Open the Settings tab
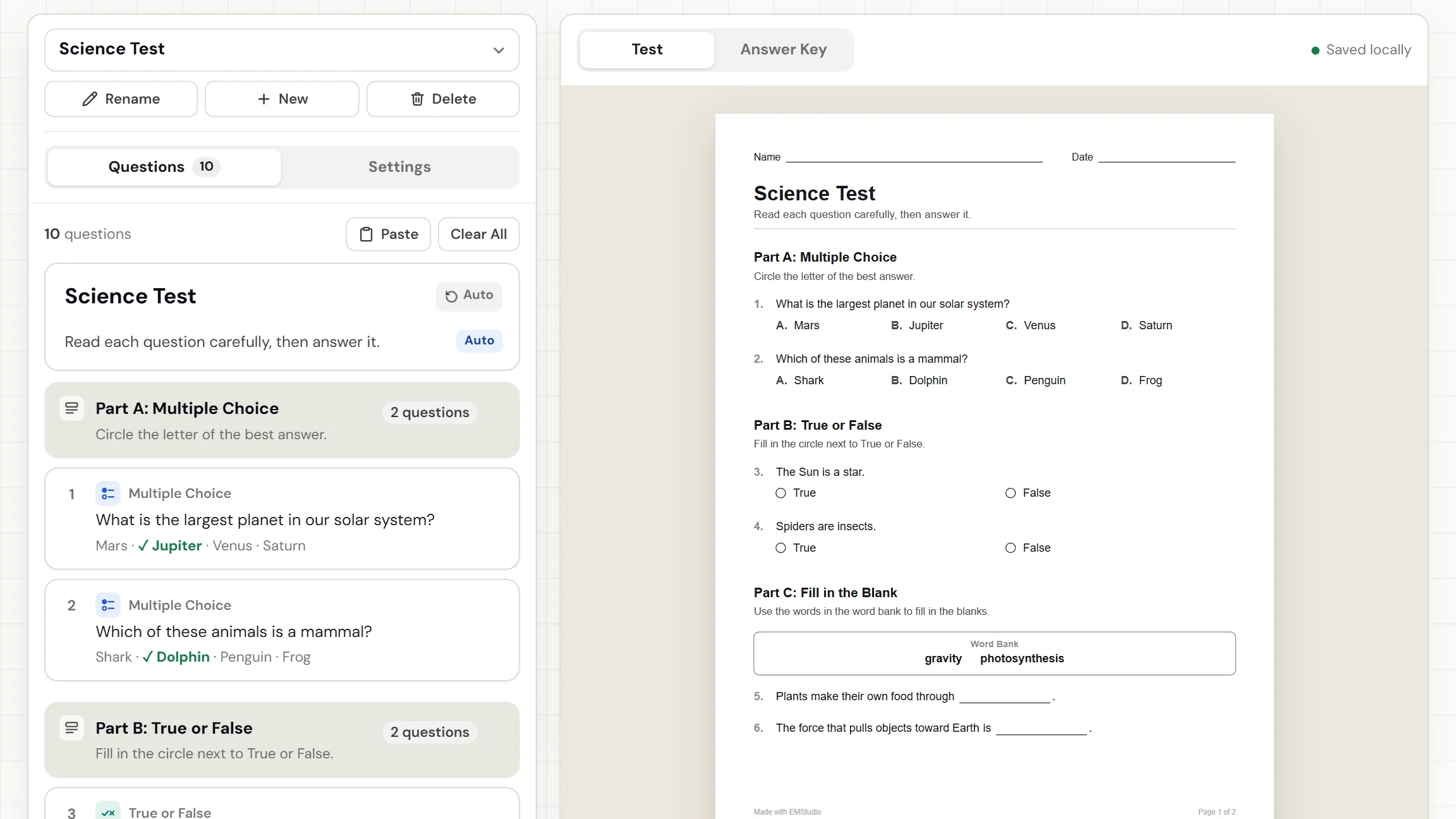1456x819 pixels. pyautogui.click(x=399, y=167)
